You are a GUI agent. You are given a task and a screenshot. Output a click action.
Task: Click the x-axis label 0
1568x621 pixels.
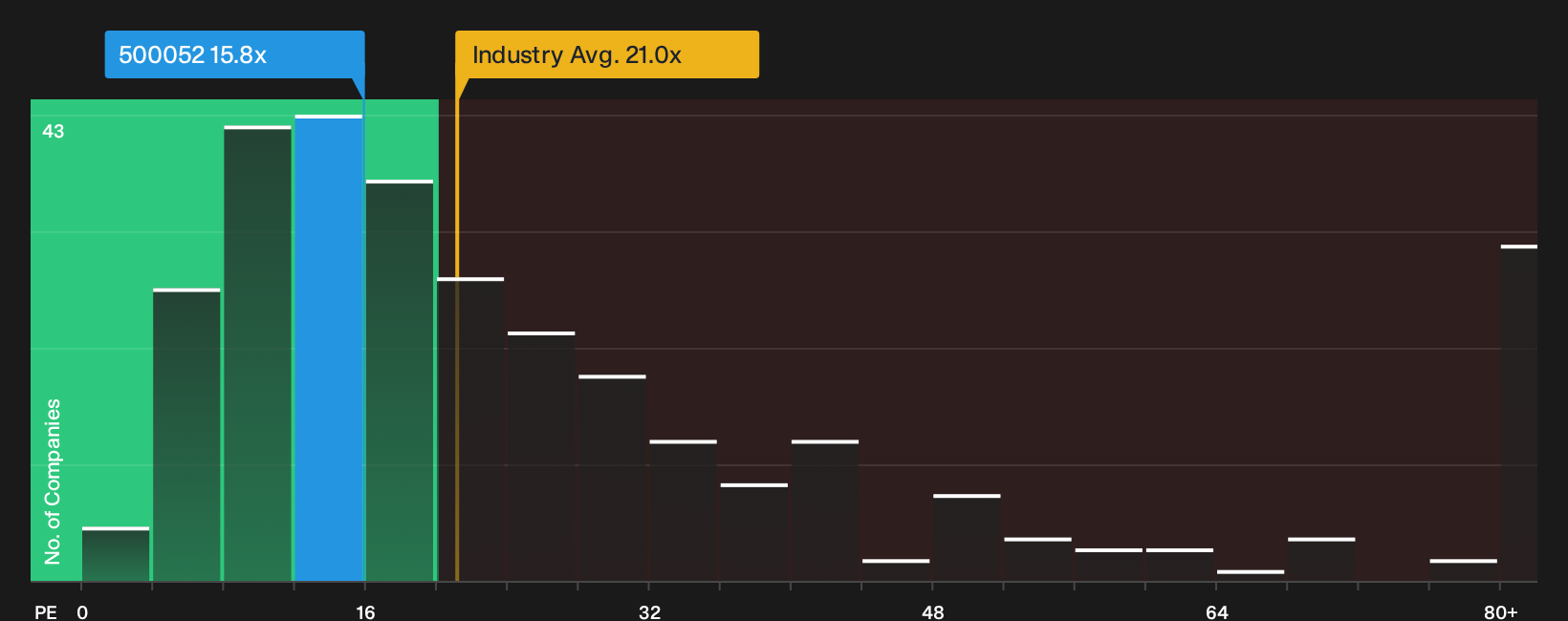point(82,612)
